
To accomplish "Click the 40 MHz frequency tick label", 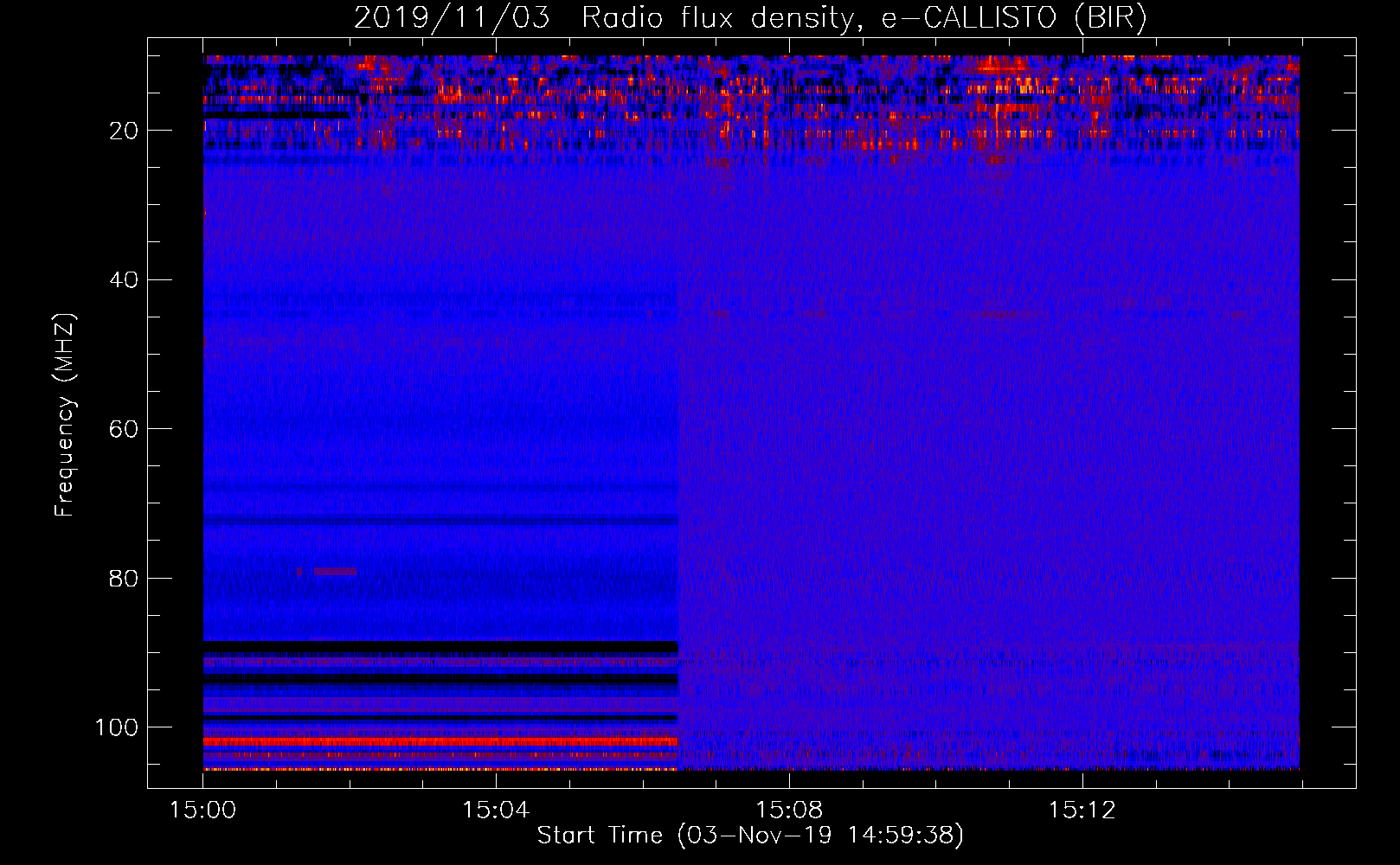I will [125, 280].
